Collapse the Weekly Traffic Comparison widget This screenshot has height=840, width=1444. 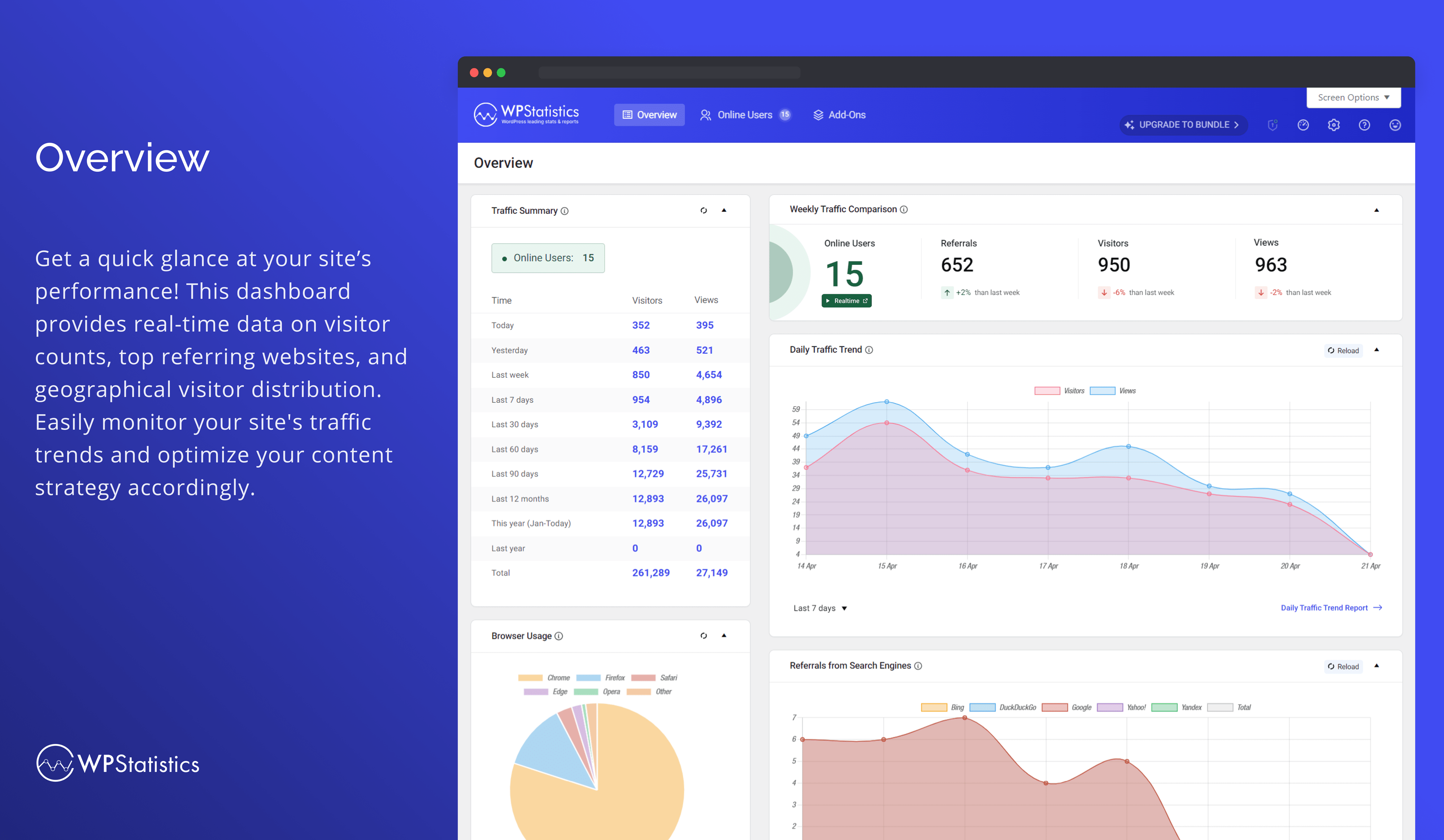(1376, 210)
